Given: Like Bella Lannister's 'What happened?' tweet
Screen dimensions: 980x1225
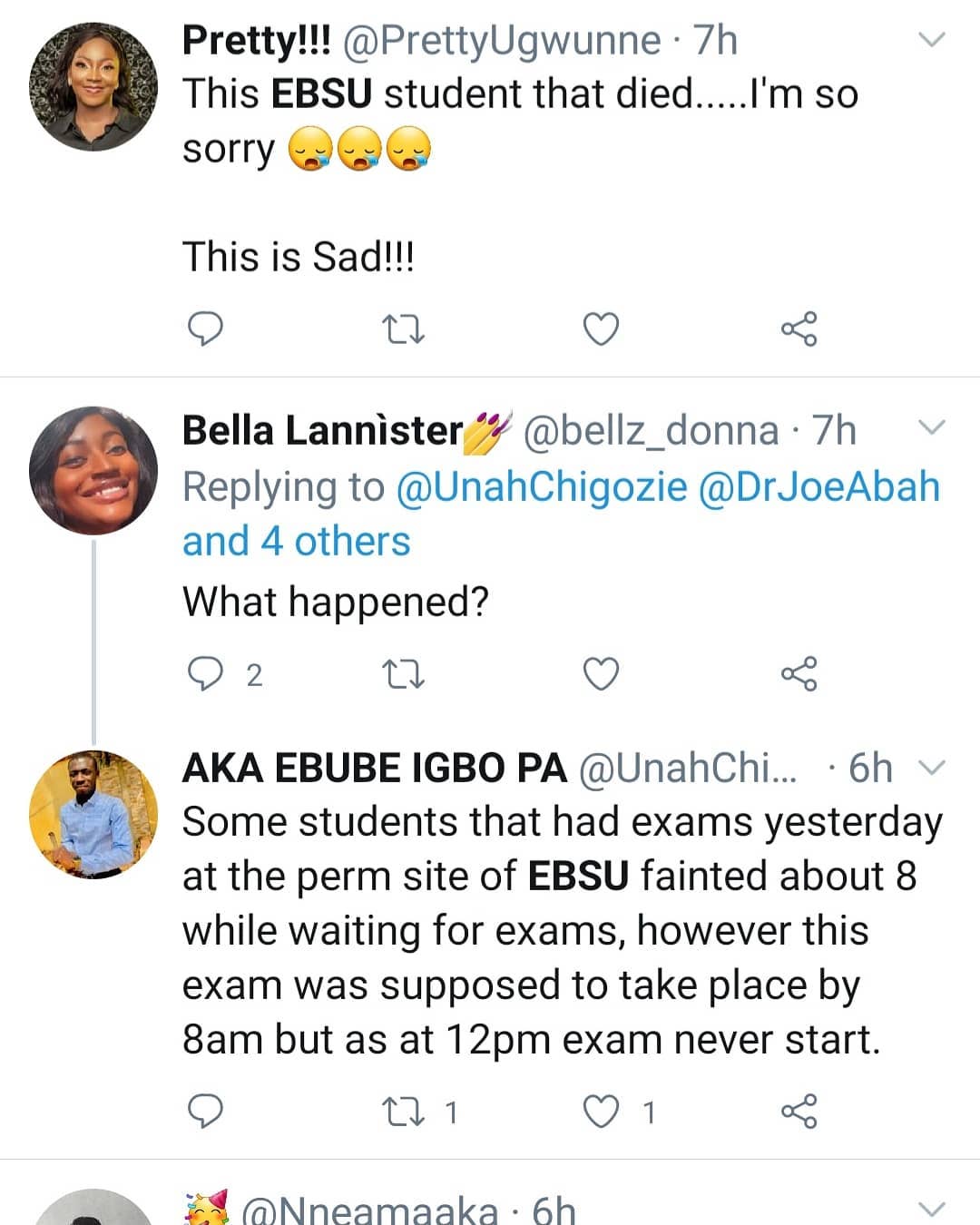Looking at the screenshot, I should coord(600,674).
